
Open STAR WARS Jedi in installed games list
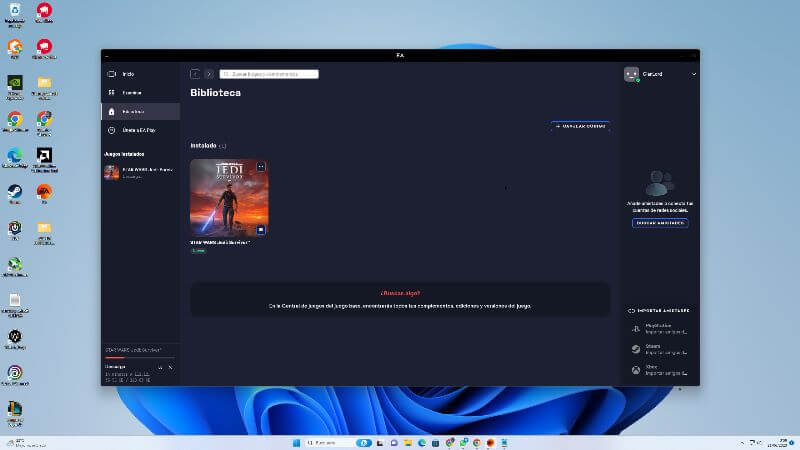click(x=140, y=172)
